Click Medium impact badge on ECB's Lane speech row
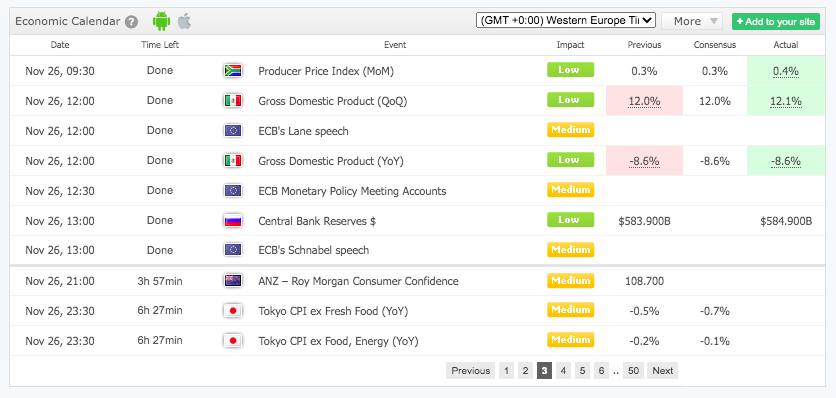The image size is (836, 398). click(x=570, y=130)
